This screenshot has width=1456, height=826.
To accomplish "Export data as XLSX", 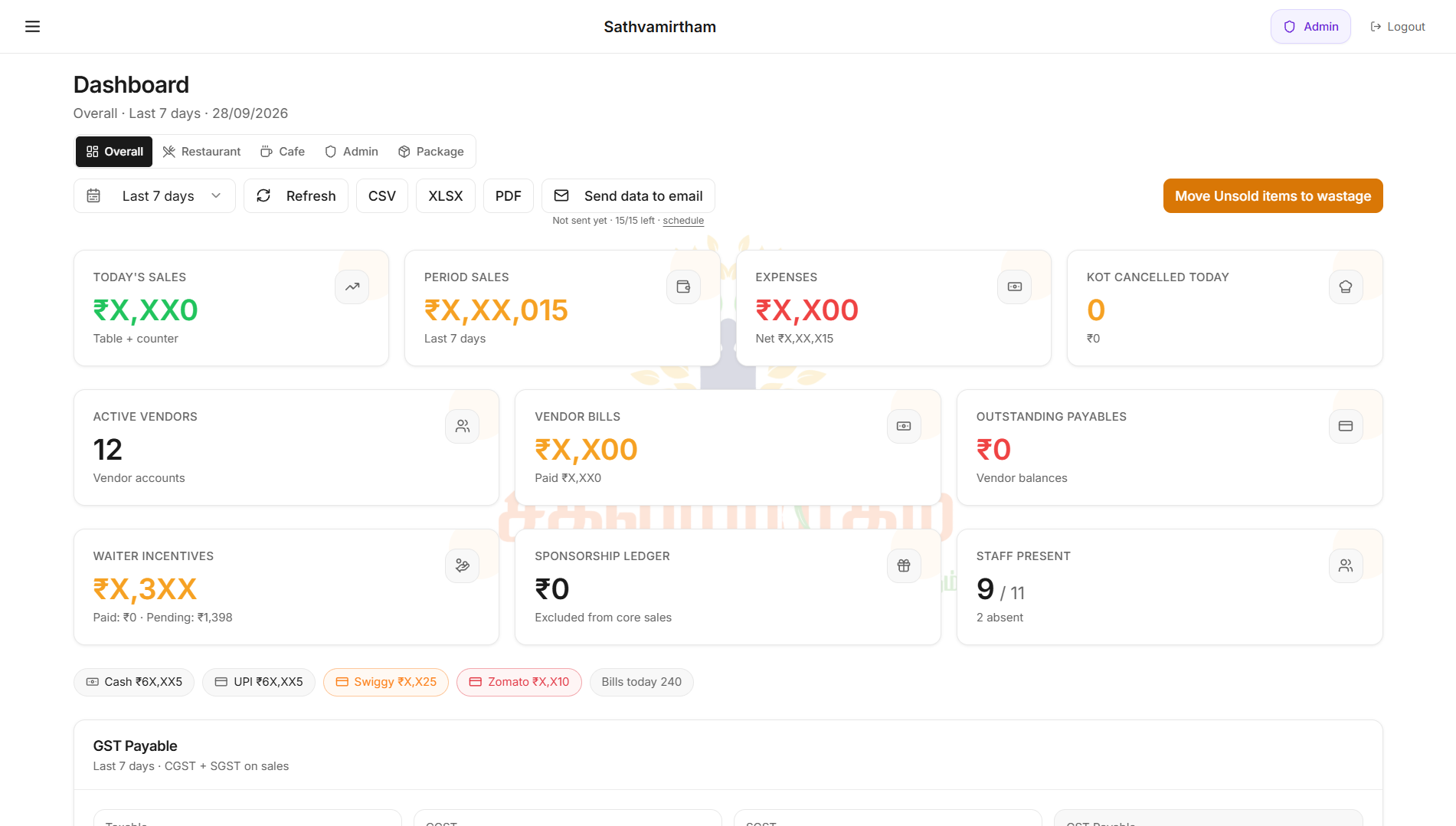I will click(446, 196).
